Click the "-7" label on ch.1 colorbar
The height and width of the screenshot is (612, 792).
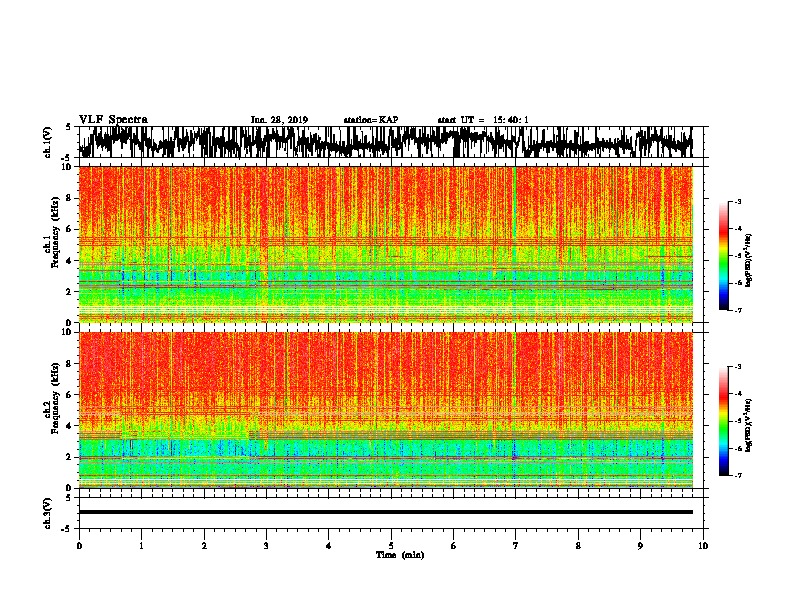pyautogui.click(x=737, y=310)
